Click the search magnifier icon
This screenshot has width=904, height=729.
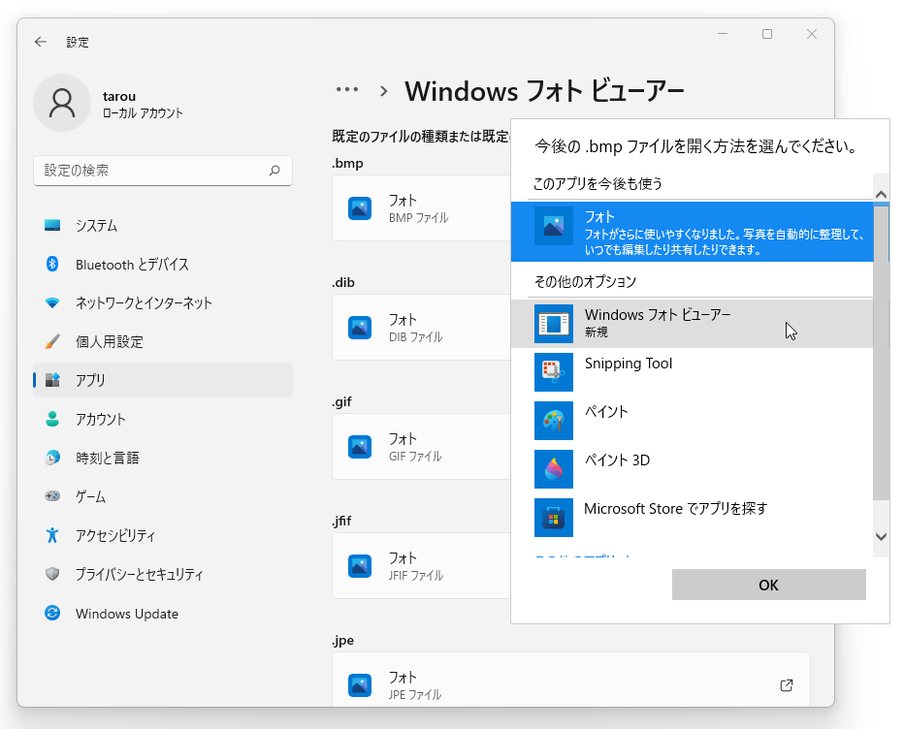[274, 170]
